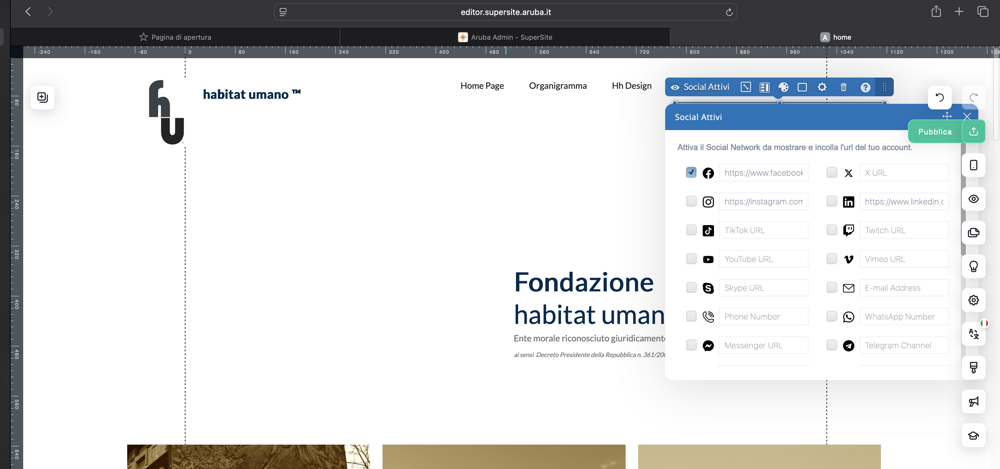
Task: Click the X URL input field
Action: pyautogui.click(x=904, y=173)
